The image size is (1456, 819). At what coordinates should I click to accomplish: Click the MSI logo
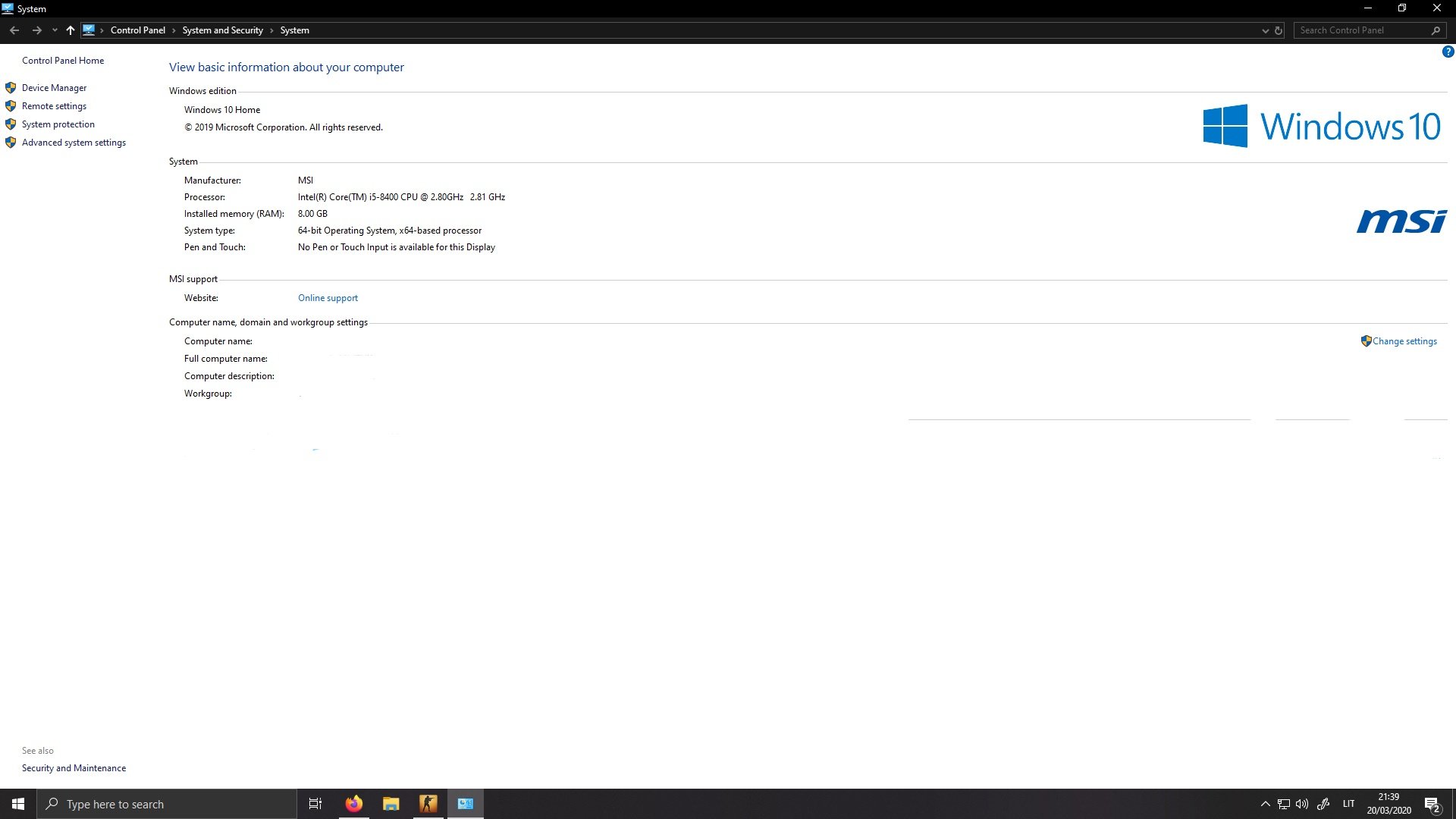click(x=1401, y=221)
